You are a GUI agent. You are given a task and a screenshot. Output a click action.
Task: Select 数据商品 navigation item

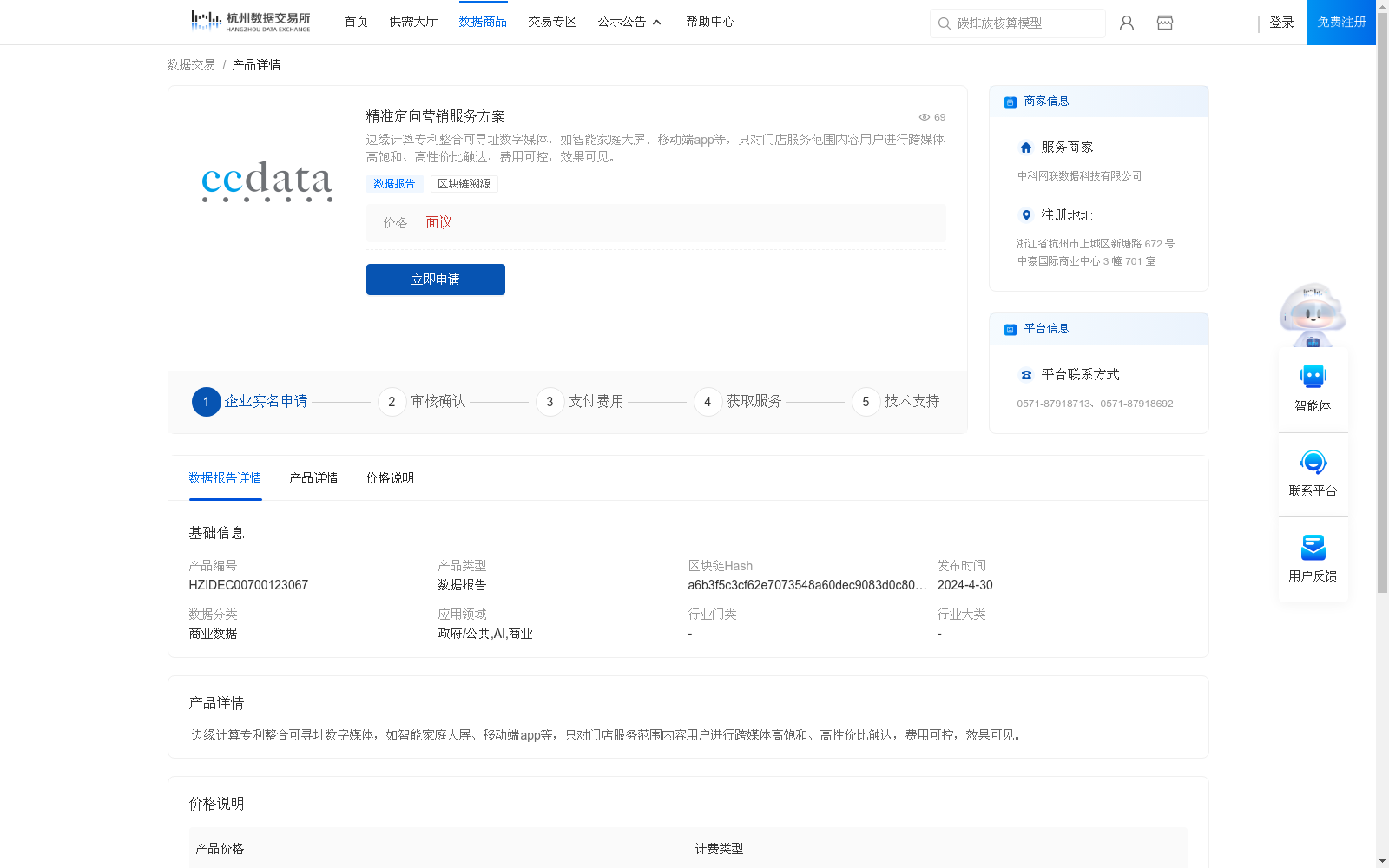pos(483,22)
